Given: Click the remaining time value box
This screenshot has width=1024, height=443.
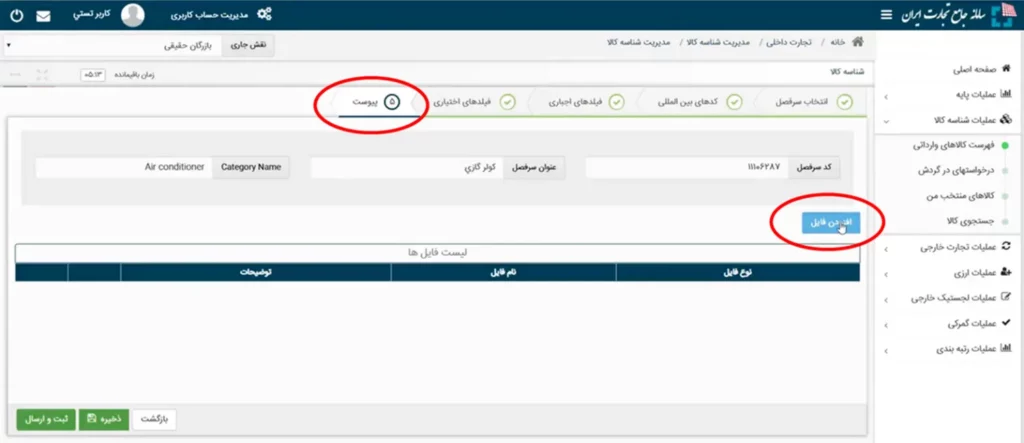Looking at the screenshot, I should (x=92, y=74).
